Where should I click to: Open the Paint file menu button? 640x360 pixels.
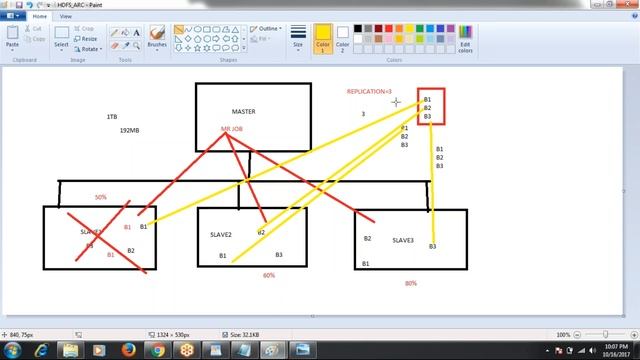coord(13,16)
